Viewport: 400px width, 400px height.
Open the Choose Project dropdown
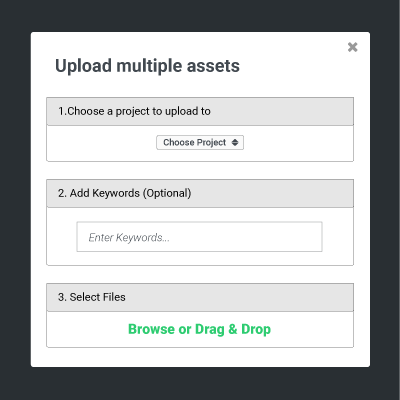coord(200,142)
